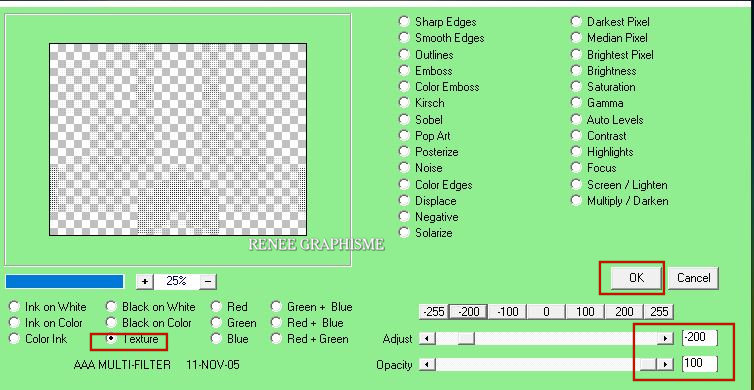Zoom in preview with the plus button
The height and width of the screenshot is (390, 754).
click(144, 281)
